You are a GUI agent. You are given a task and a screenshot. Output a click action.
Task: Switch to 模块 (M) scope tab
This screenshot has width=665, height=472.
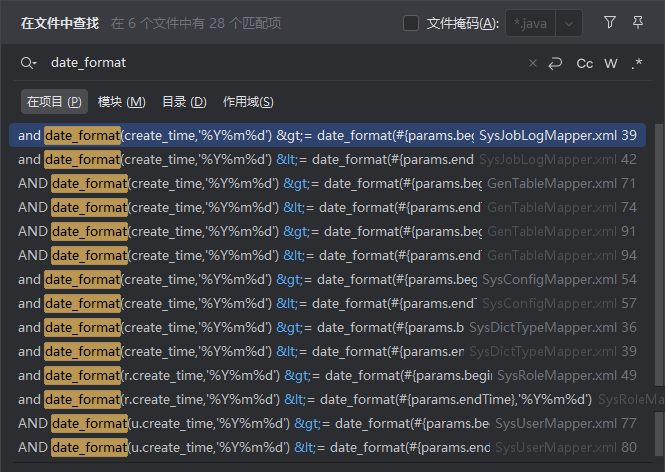pos(122,102)
